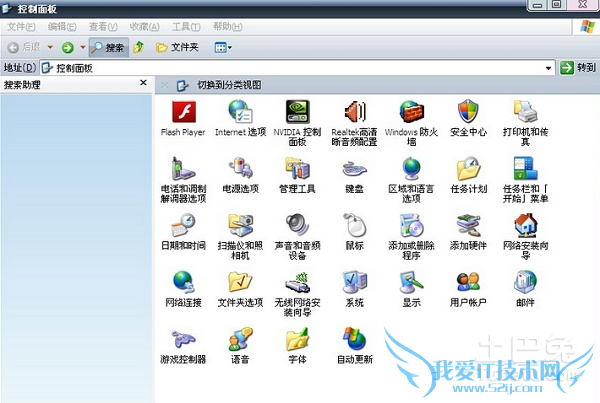Toggle the 搜索 toolbar button
The image size is (600, 403).
click(109, 47)
